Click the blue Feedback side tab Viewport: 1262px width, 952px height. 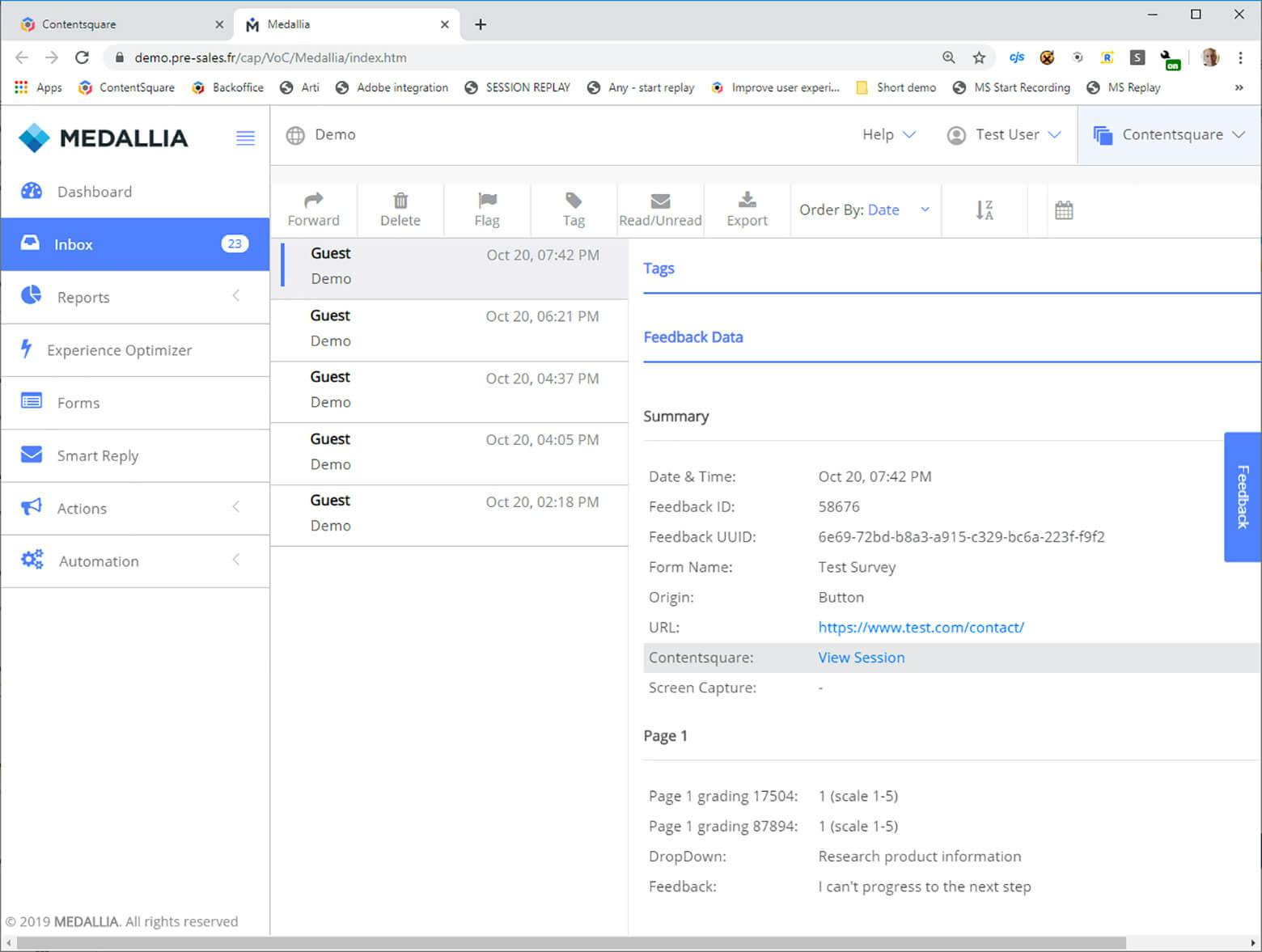(x=1243, y=497)
